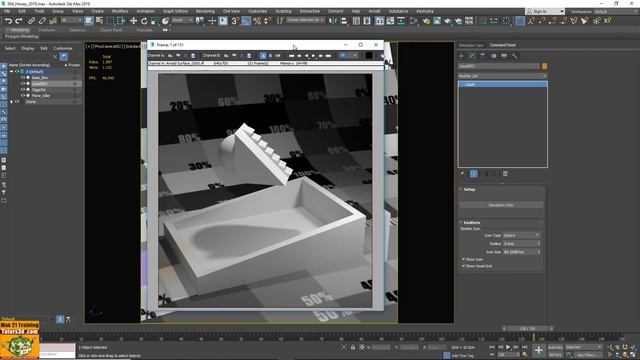Open the Rendered Frame Window icon

pyautogui.click(x=437, y=20)
